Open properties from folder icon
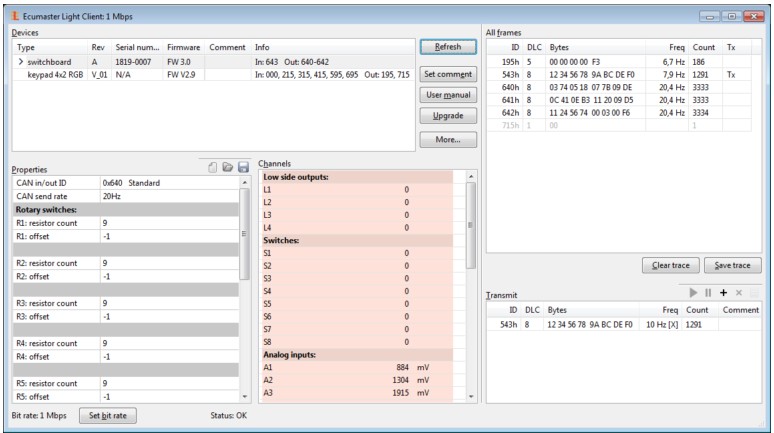Viewport: 774px width, 433px height. coord(228,167)
